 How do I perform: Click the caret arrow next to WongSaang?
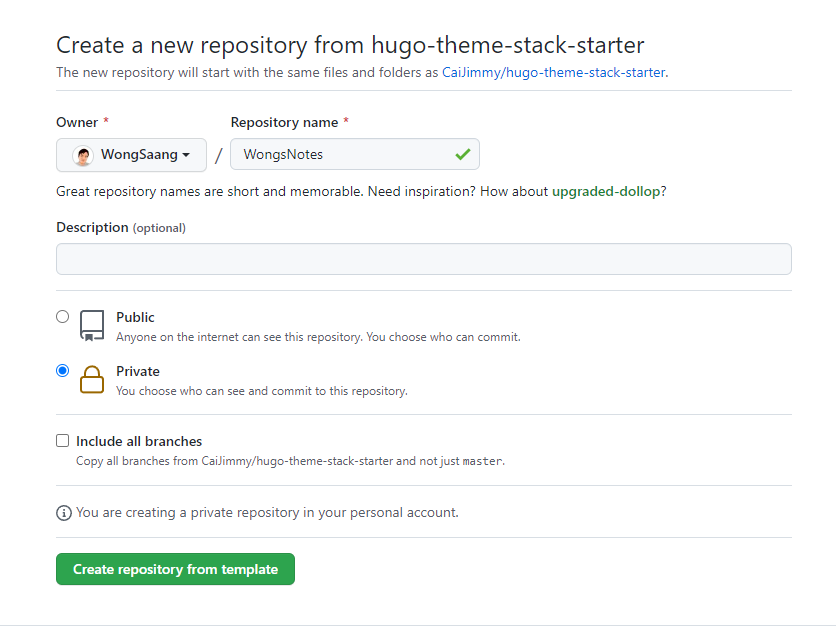(x=186, y=155)
